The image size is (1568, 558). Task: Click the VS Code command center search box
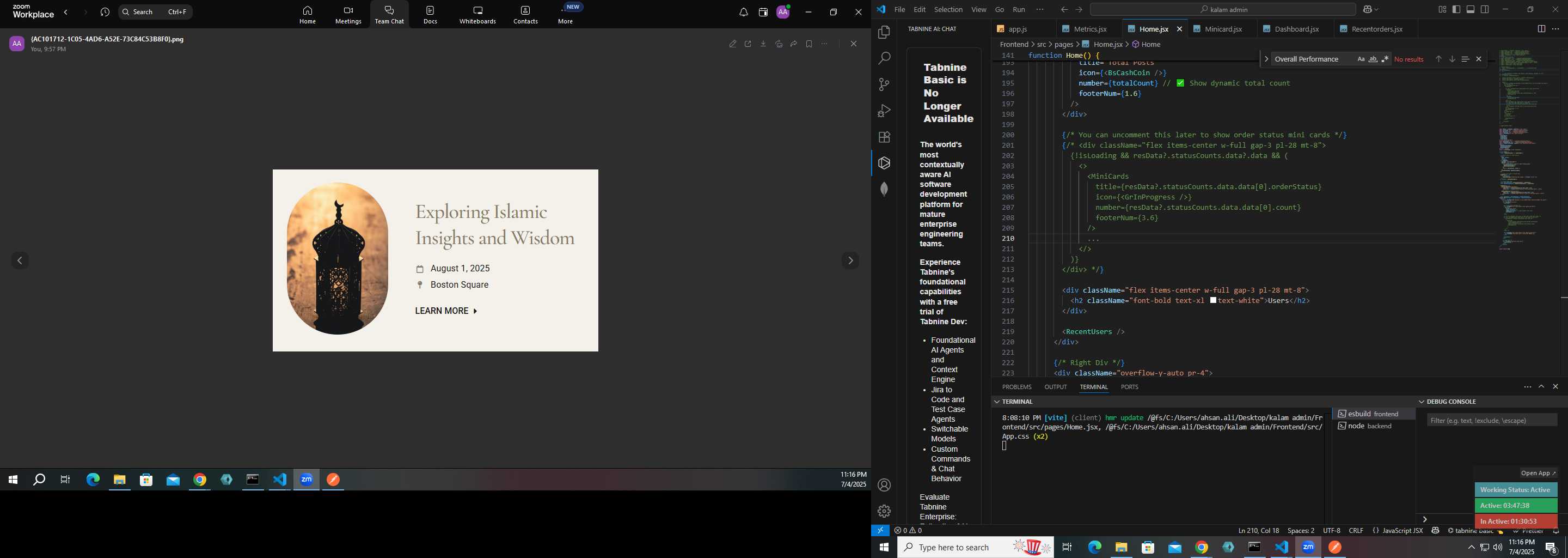(1222, 10)
